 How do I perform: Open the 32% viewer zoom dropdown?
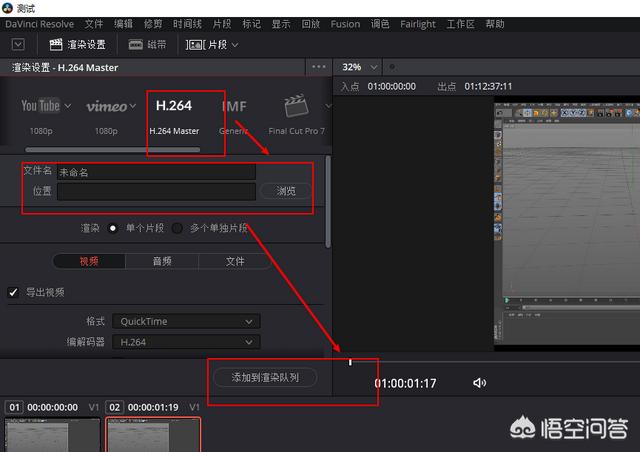pyautogui.click(x=360, y=67)
